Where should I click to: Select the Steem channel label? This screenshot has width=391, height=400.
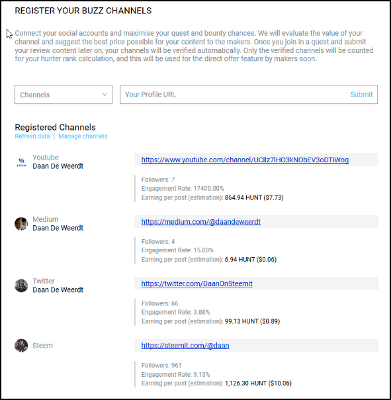click(43, 346)
